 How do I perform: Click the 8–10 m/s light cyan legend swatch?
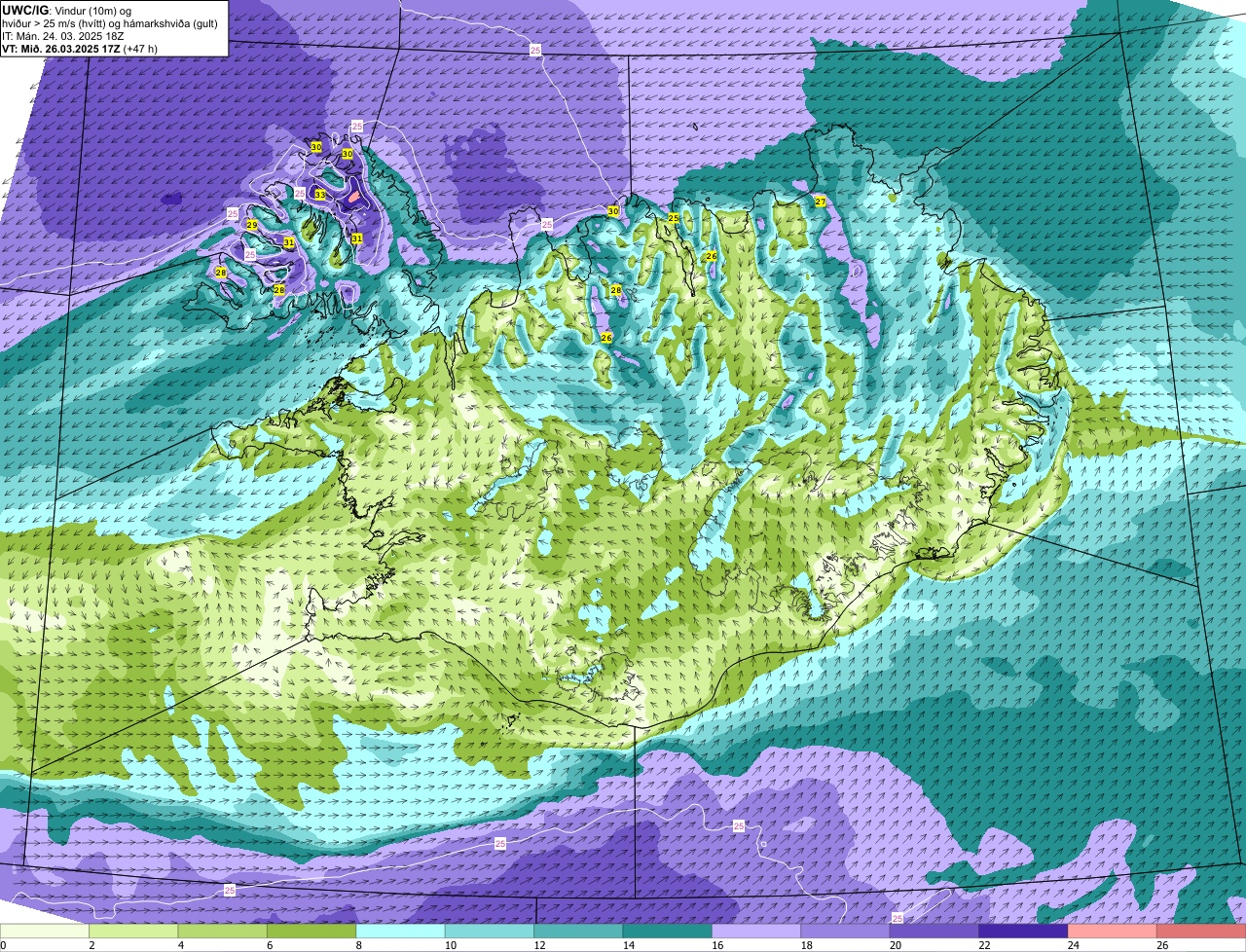401,932
